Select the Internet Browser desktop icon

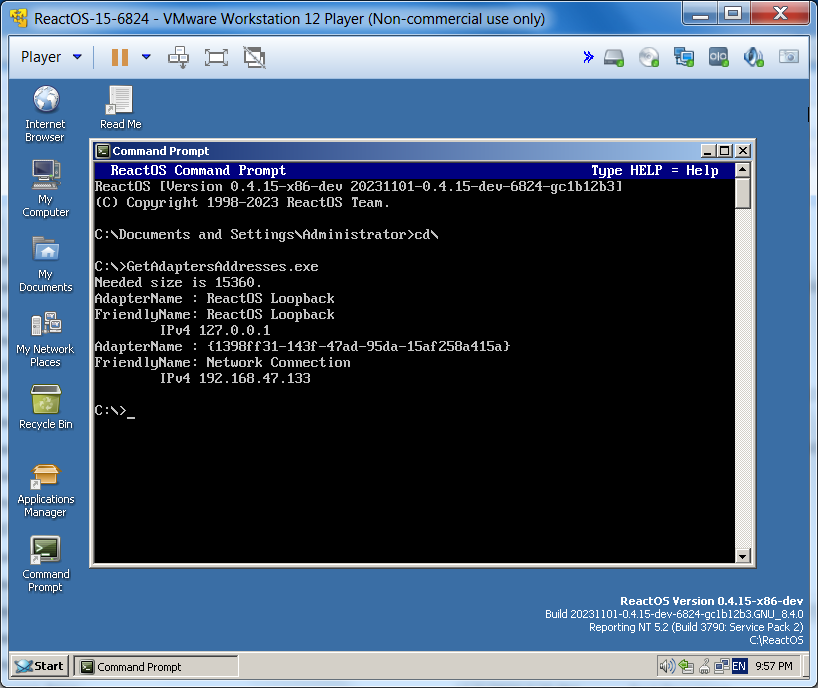coord(46,114)
